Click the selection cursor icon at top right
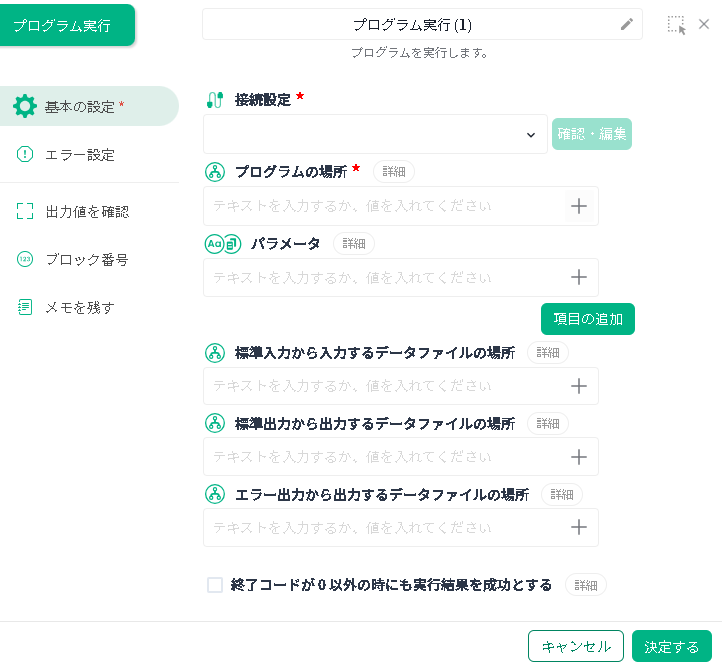722x668 pixels. pyautogui.click(x=676, y=25)
